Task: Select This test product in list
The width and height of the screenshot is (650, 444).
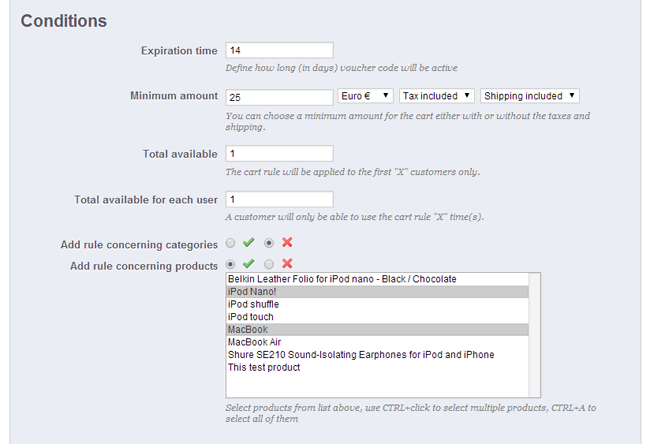Action: tap(377, 367)
